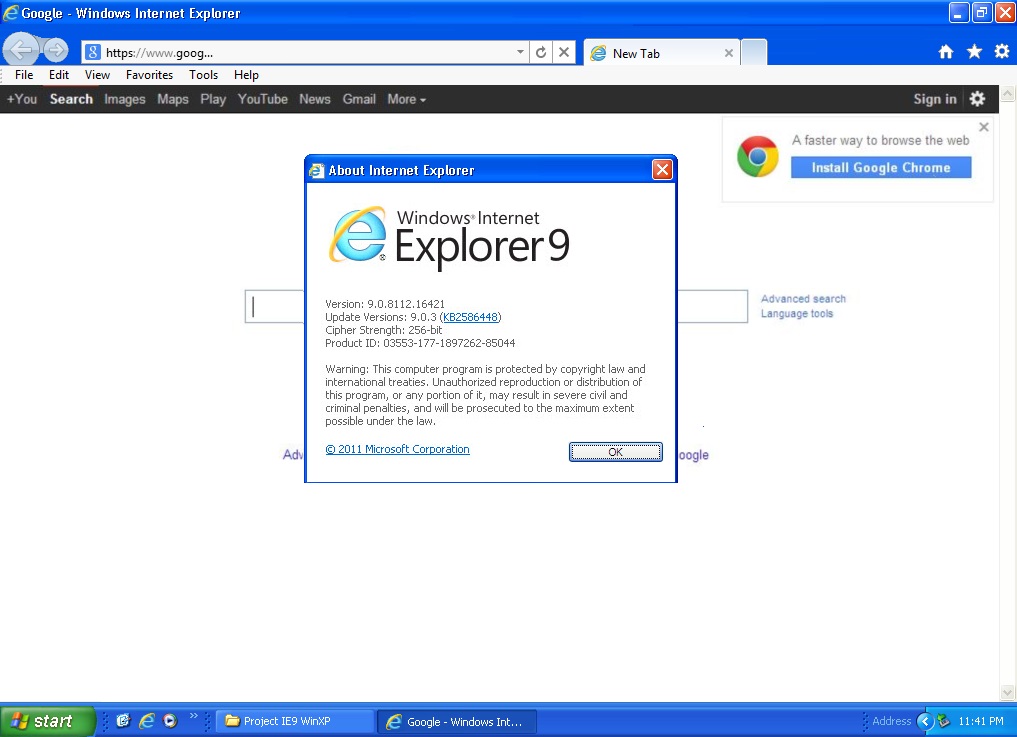This screenshot has width=1017, height=737.
Task: Open the Windows Start menu
Action: pyautogui.click(x=47, y=721)
